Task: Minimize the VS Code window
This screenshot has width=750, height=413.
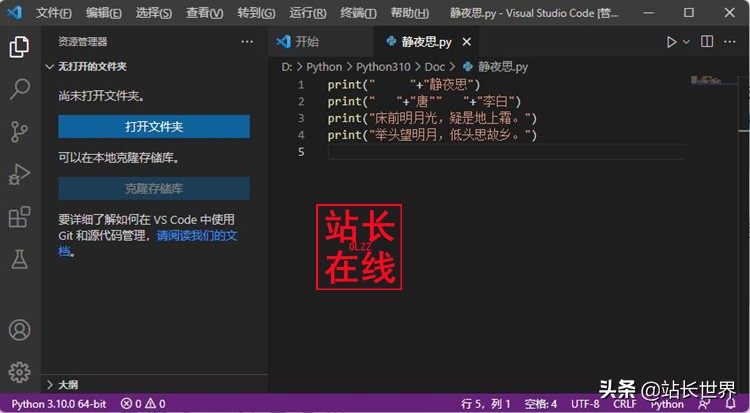Action: click(x=648, y=12)
